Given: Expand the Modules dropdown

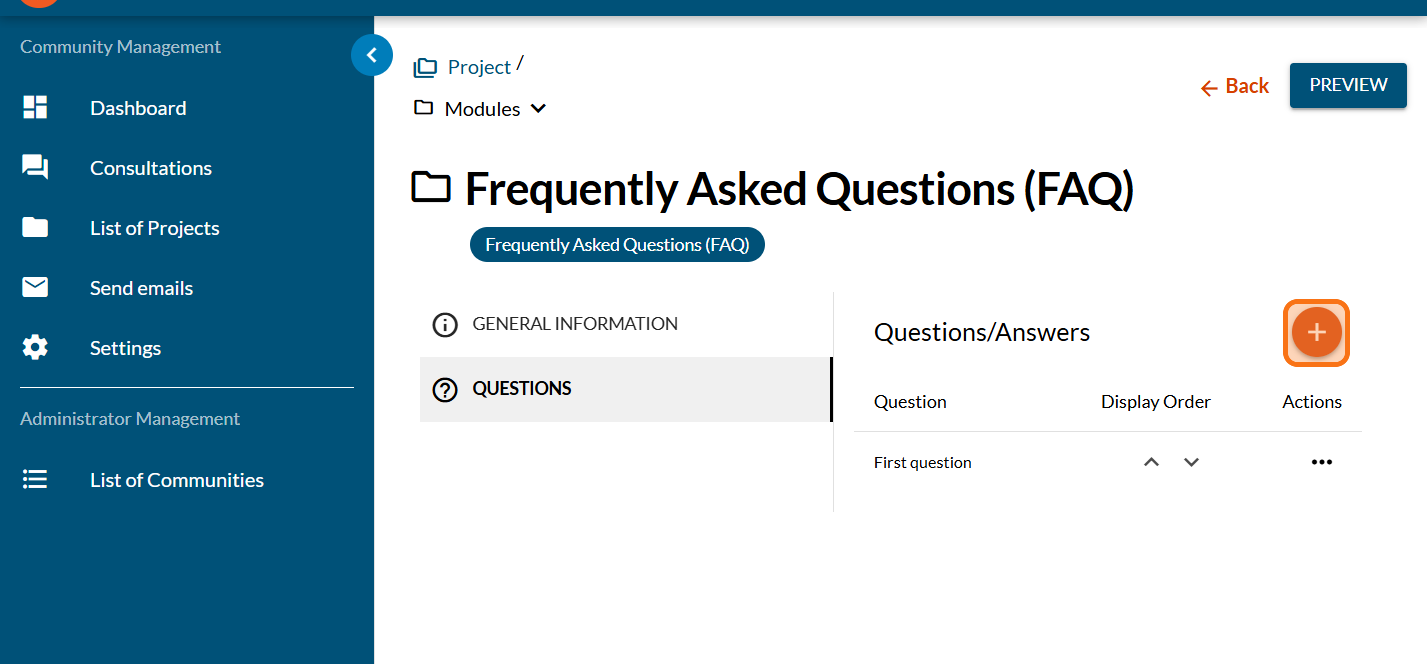Looking at the screenshot, I should coord(538,109).
